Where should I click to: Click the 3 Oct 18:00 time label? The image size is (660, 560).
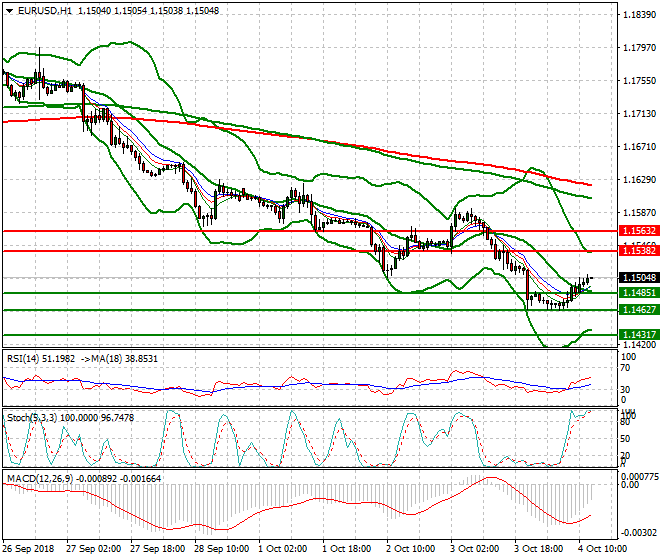tap(539, 549)
